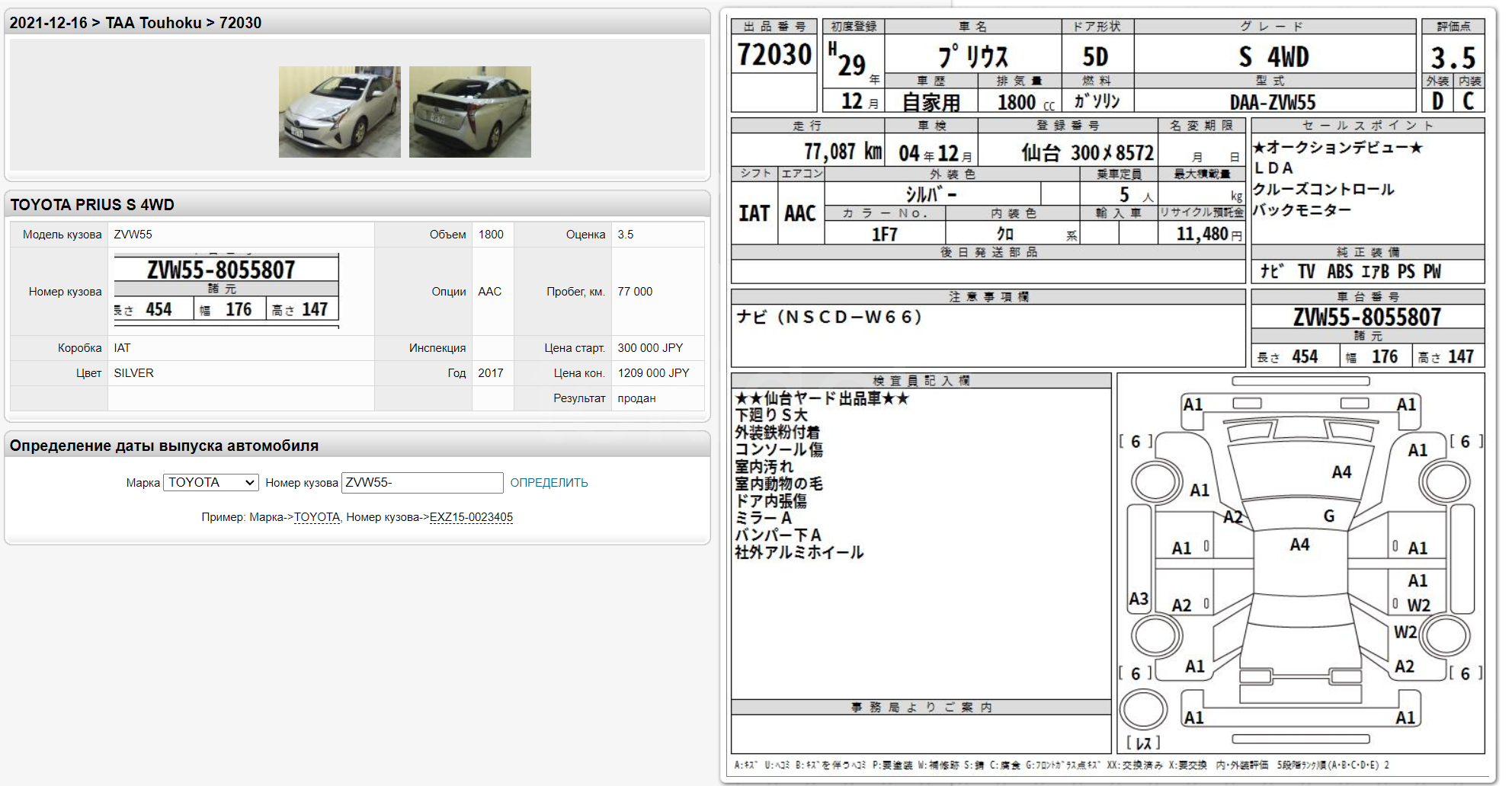Click lot number 72030 on auction sheet
Screen dimensions: 1512x786
tap(774, 55)
